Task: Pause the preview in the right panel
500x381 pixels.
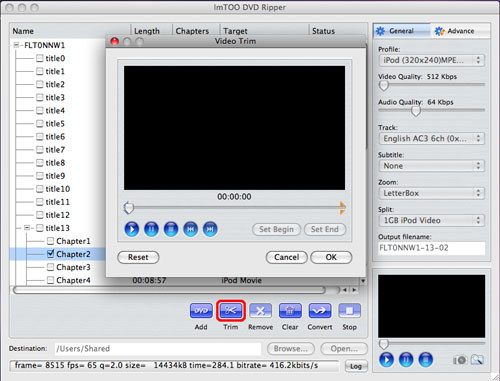Action: (x=406, y=360)
